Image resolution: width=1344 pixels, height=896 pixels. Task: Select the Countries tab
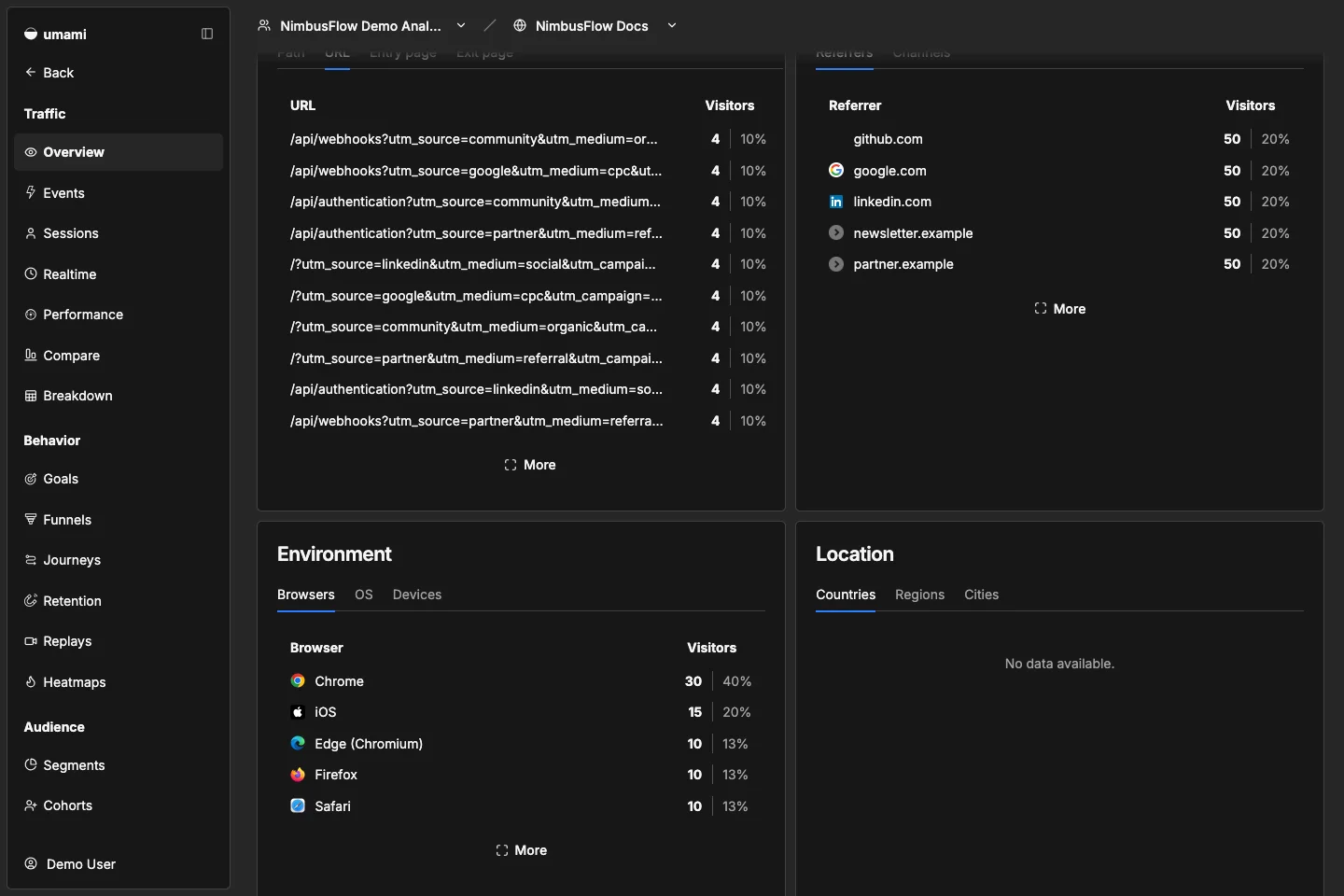coord(846,595)
